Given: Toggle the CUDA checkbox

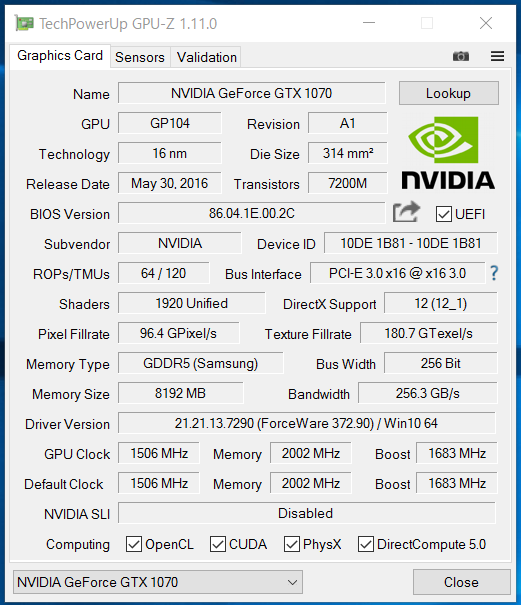Looking at the screenshot, I should click(218, 544).
